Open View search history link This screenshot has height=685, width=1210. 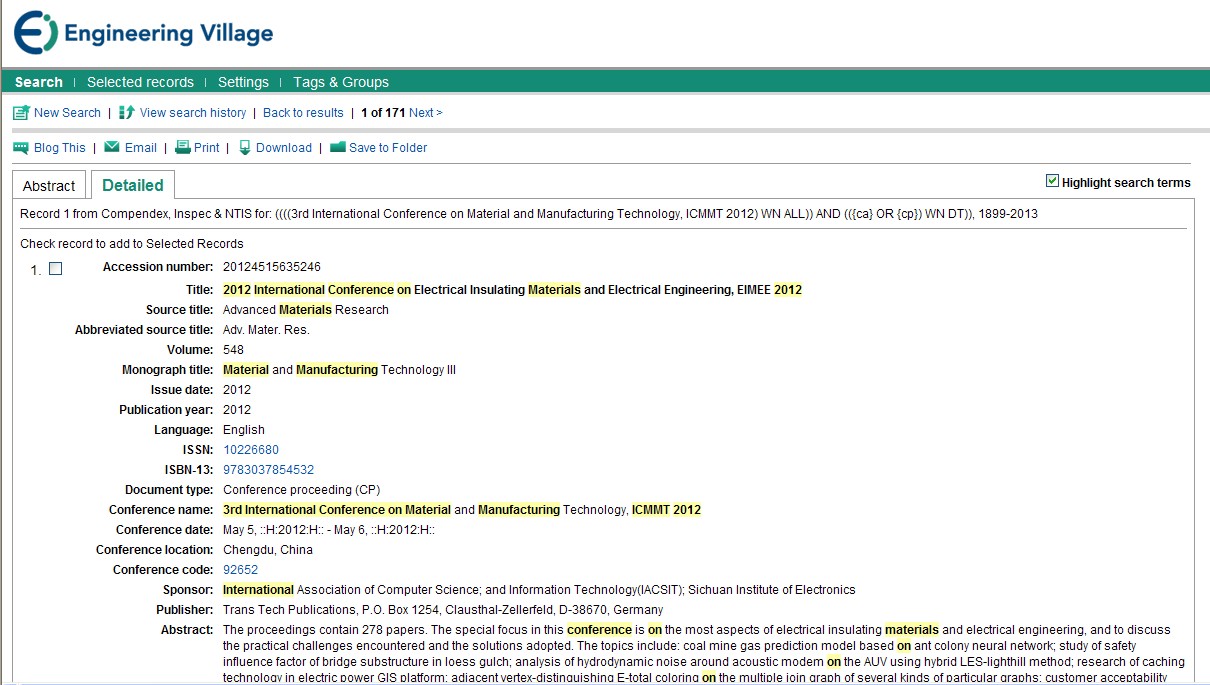pos(193,113)
